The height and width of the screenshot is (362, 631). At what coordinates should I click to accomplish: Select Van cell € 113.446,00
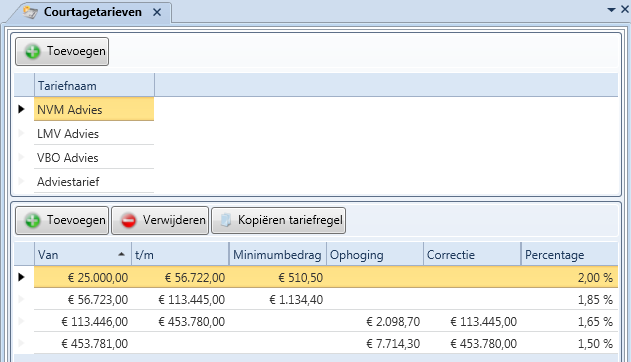tap(83, 322)
